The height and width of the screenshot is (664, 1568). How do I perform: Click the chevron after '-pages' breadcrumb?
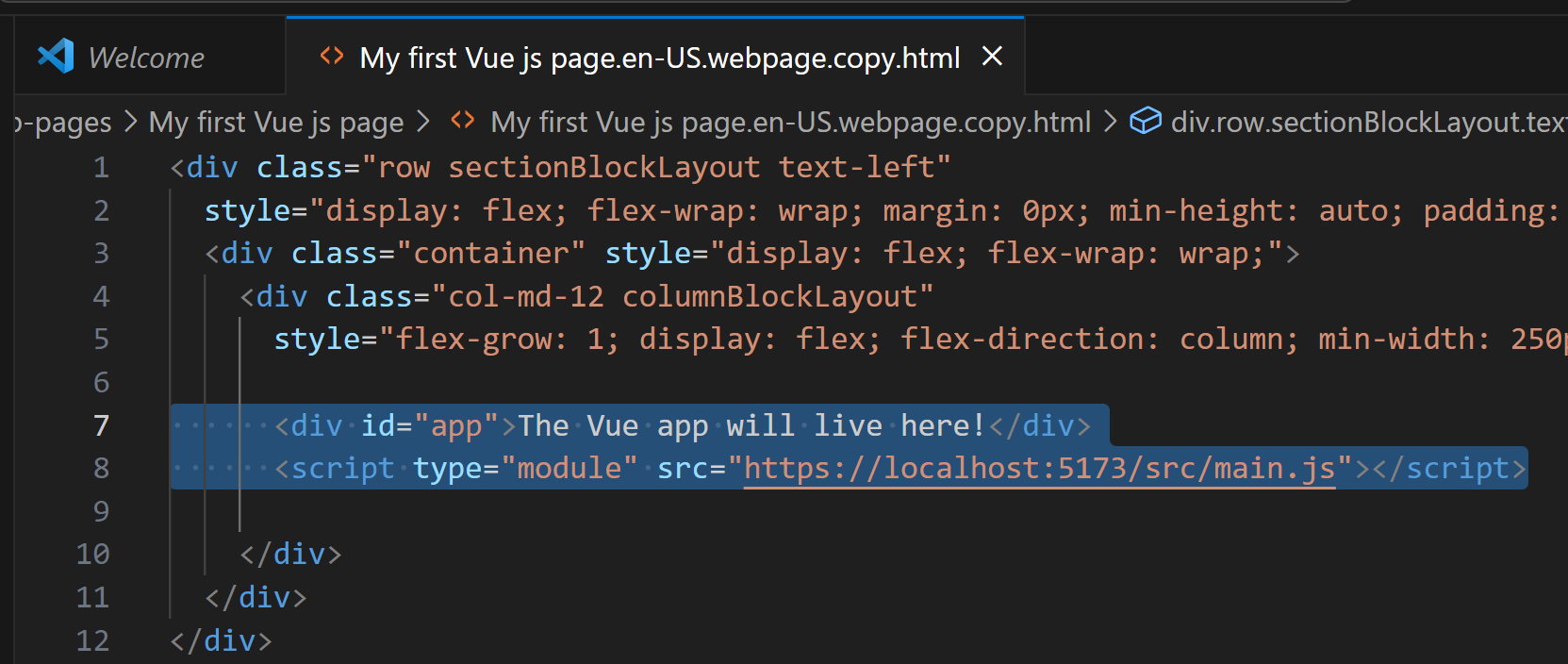[130, 121]
